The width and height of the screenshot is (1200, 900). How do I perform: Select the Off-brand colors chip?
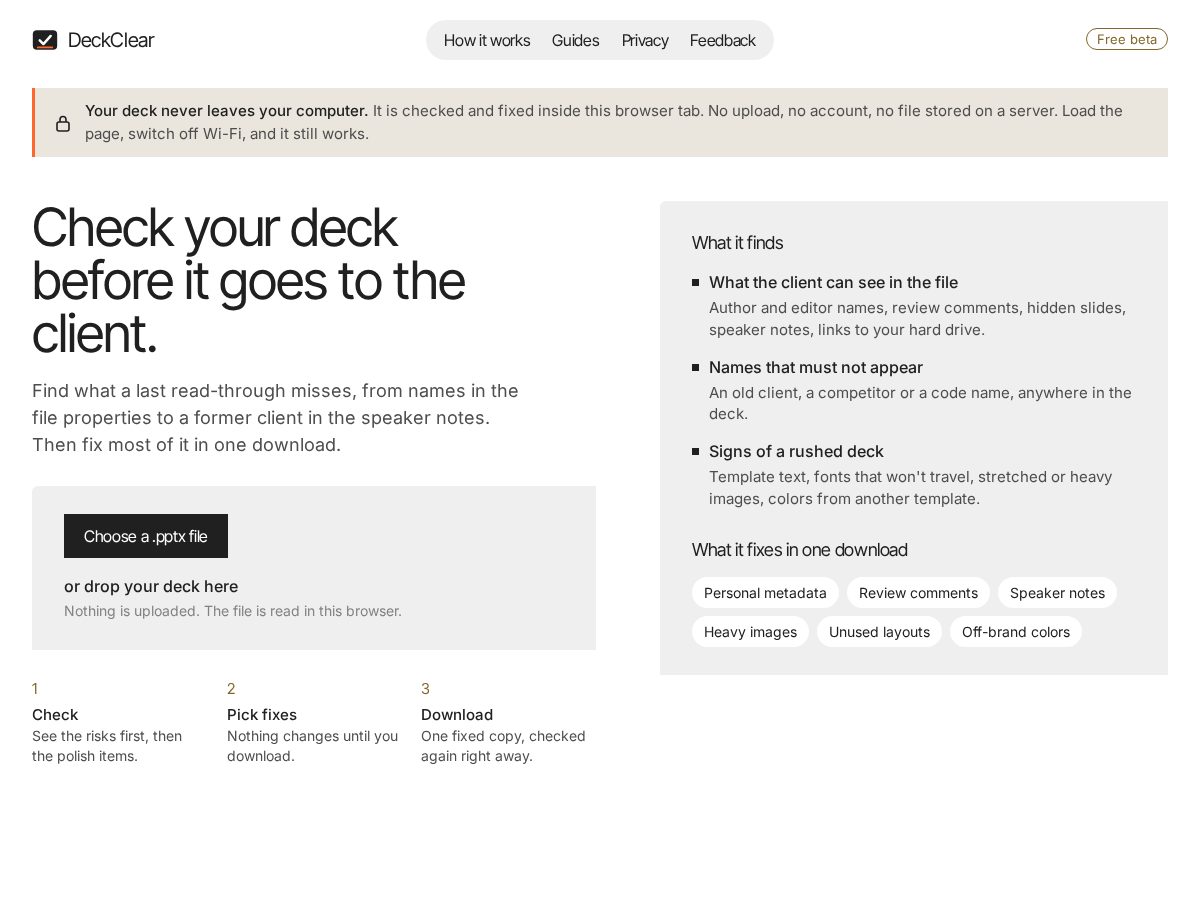tap(1016, 632)
